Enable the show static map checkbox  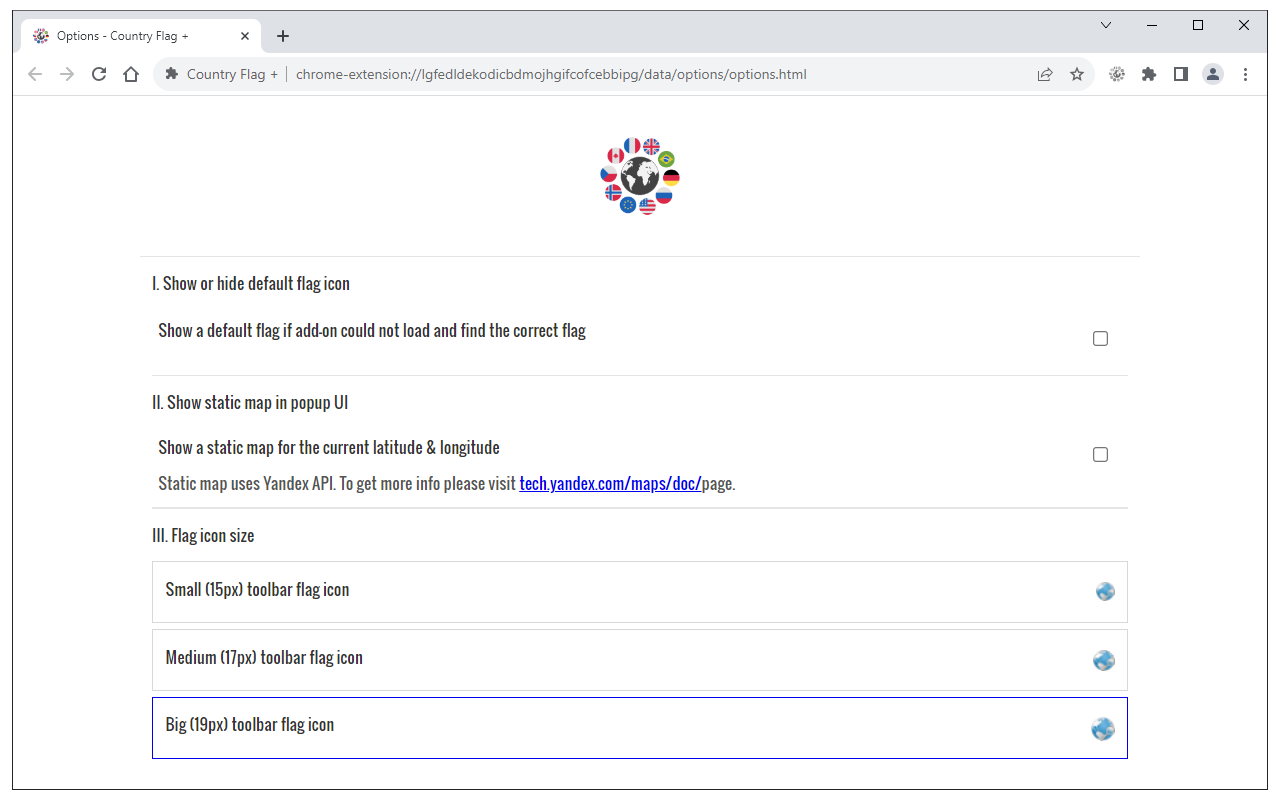coord(1100,455)
